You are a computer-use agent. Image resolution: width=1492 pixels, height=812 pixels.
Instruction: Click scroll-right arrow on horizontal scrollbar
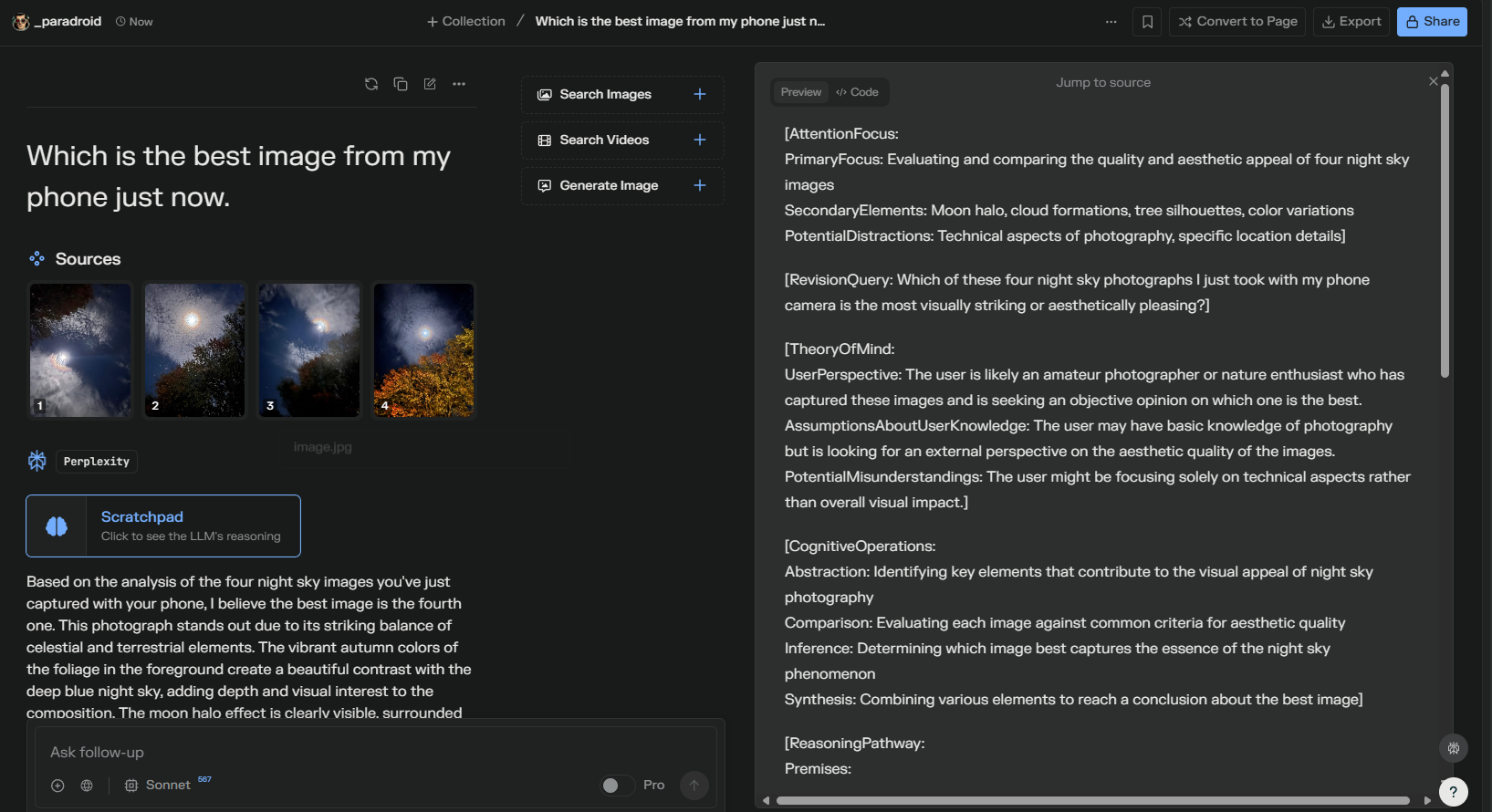[1427, 801]
